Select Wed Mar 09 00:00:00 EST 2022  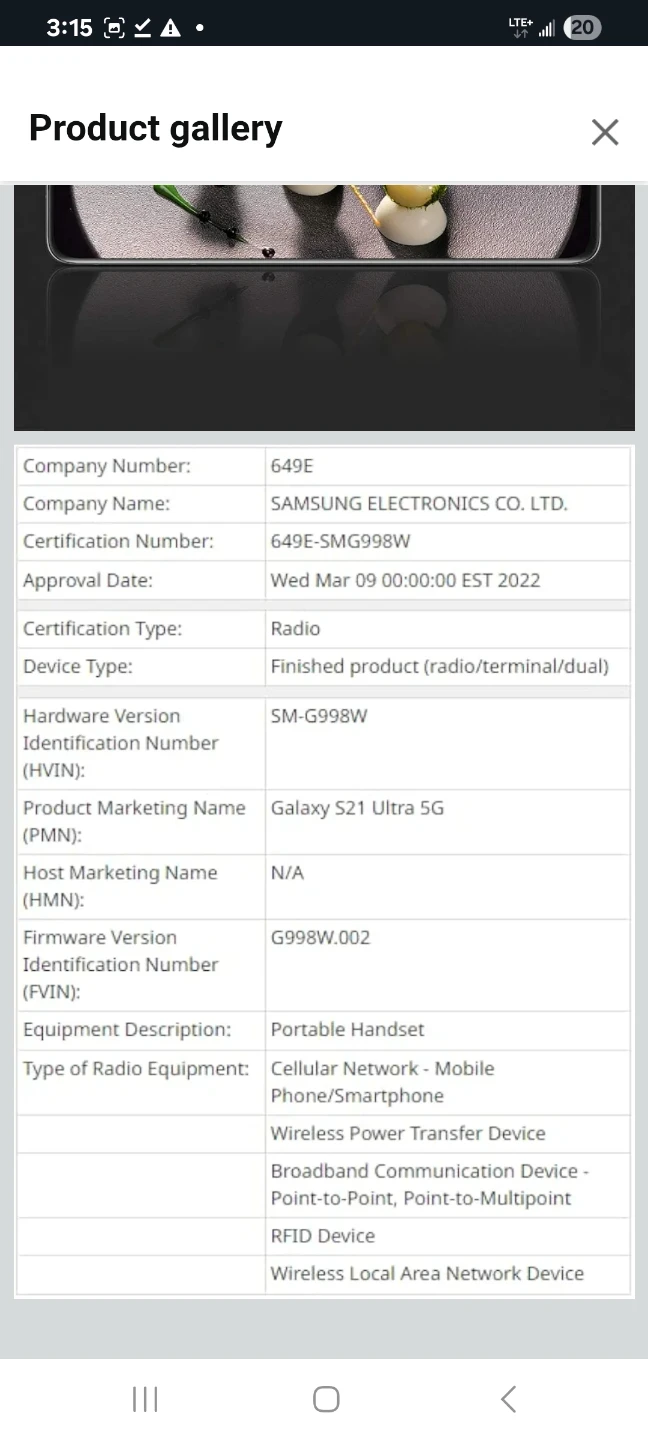(405, 580)
